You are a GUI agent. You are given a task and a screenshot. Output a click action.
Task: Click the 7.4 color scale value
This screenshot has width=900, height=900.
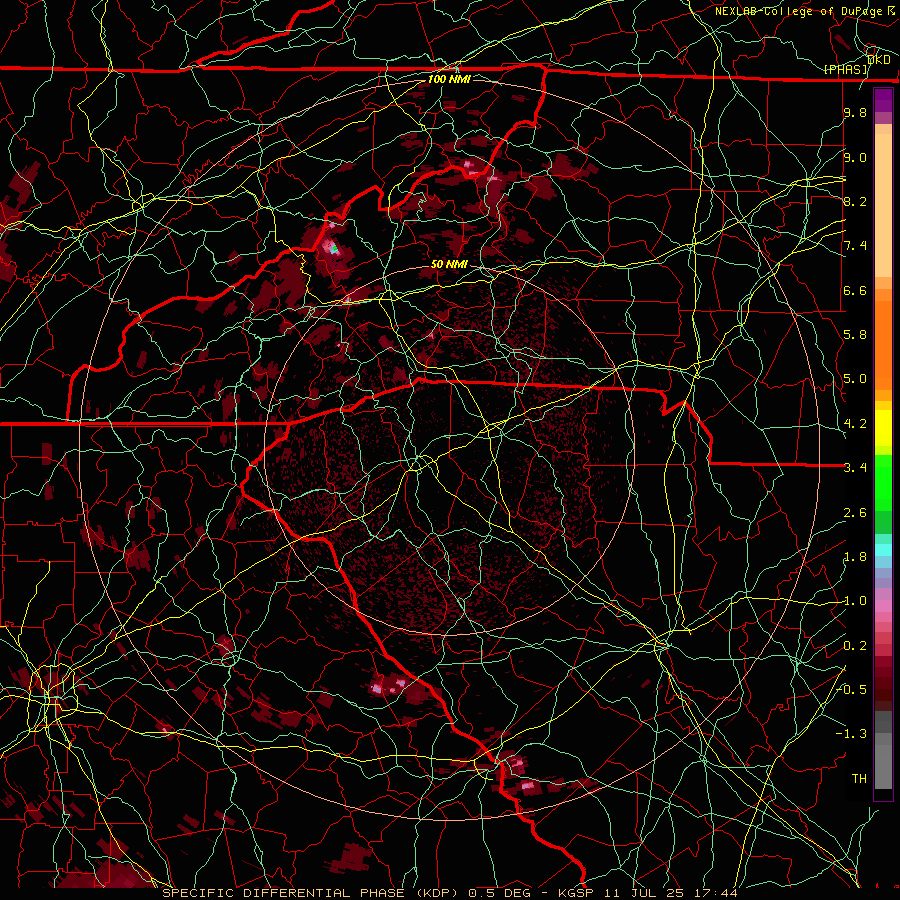pyautogui.click(x=855, y=246)
